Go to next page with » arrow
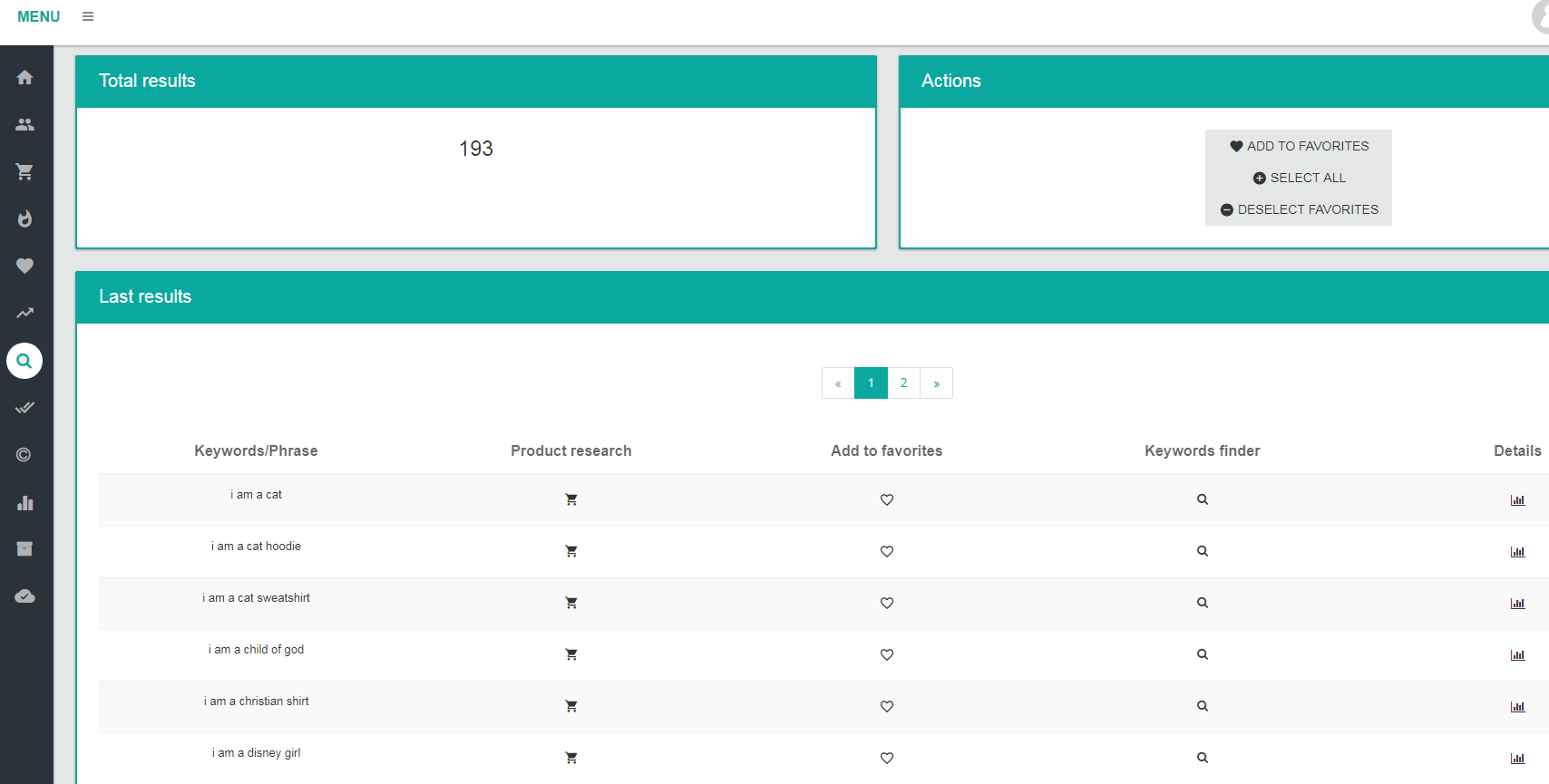The width and height of the screenshot is (1549, 784). [936, 383]
